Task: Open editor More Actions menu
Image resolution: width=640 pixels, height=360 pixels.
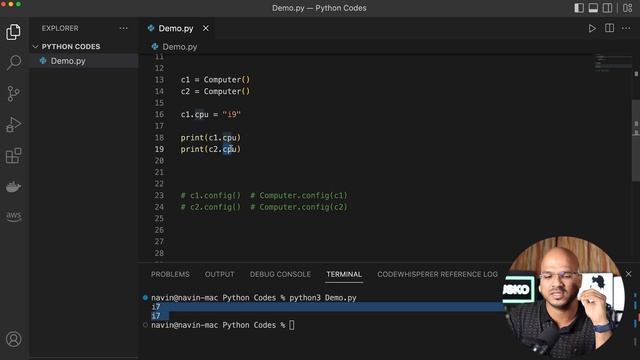Action: (626, 28)
